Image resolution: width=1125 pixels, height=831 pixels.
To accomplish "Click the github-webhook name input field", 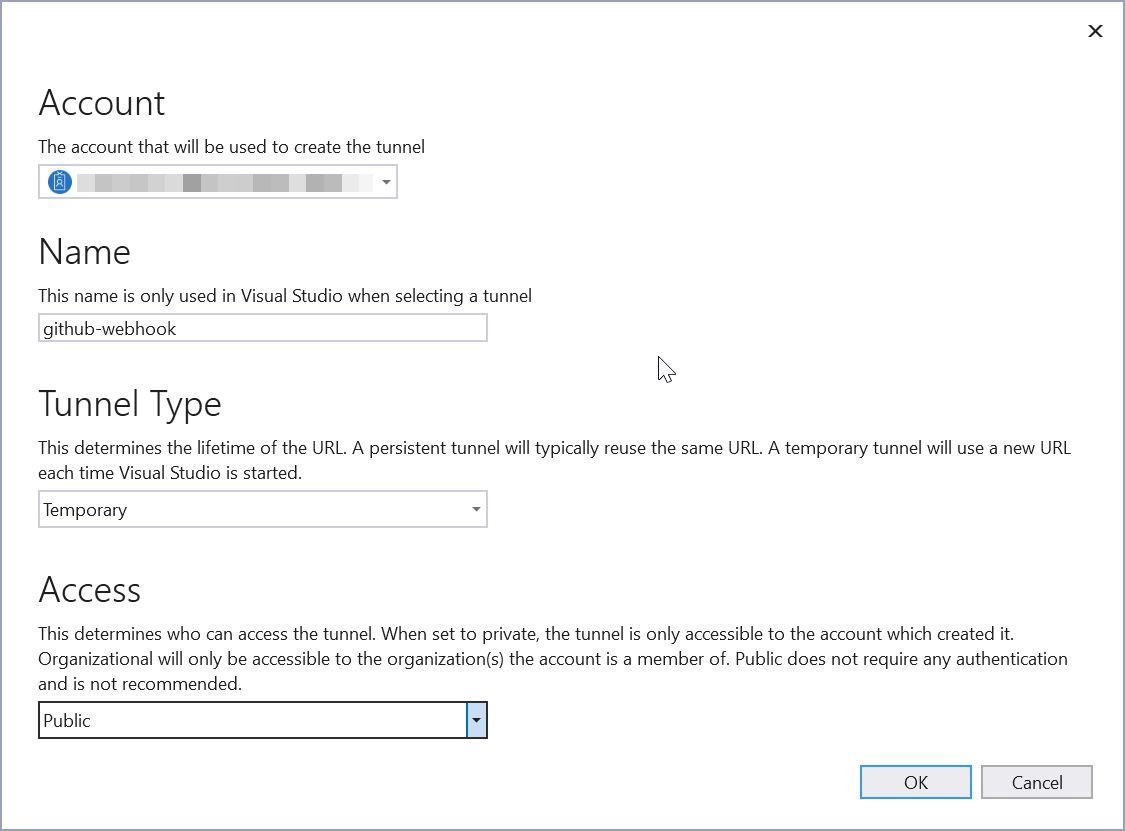I will (x=262, y=327).
